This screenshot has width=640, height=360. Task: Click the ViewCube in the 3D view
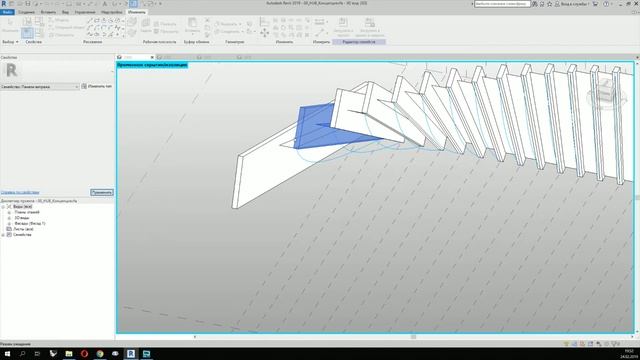[606, 94]
